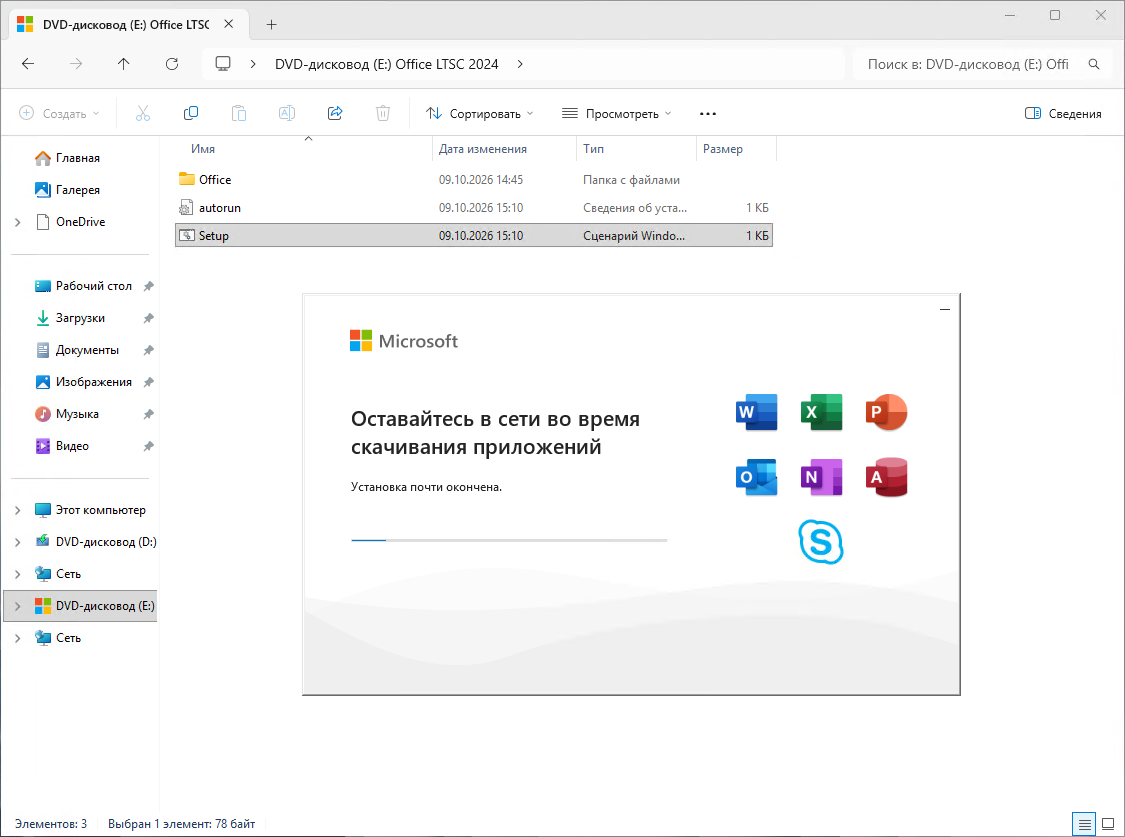Select the Office folder row
Screen dimensions: 1125x837
(474, 179)
